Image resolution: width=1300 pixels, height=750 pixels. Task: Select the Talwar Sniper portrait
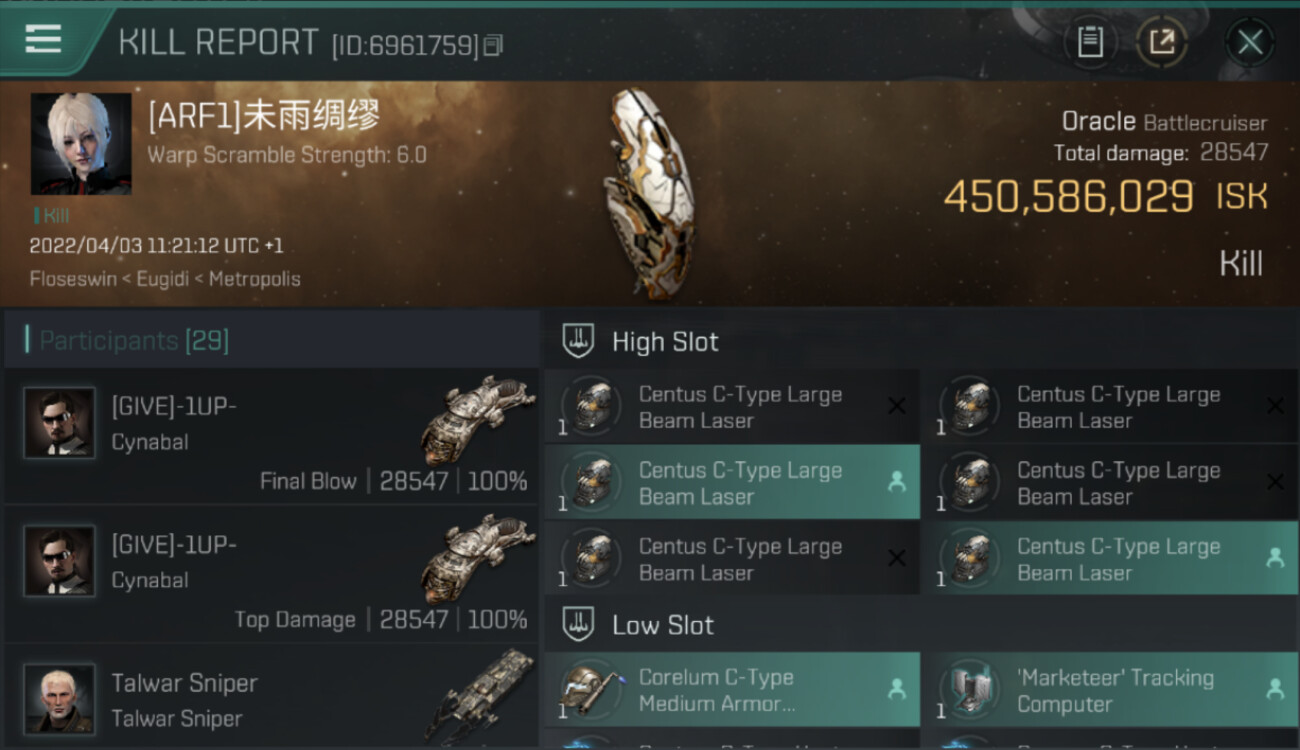[x=59, y=698]
